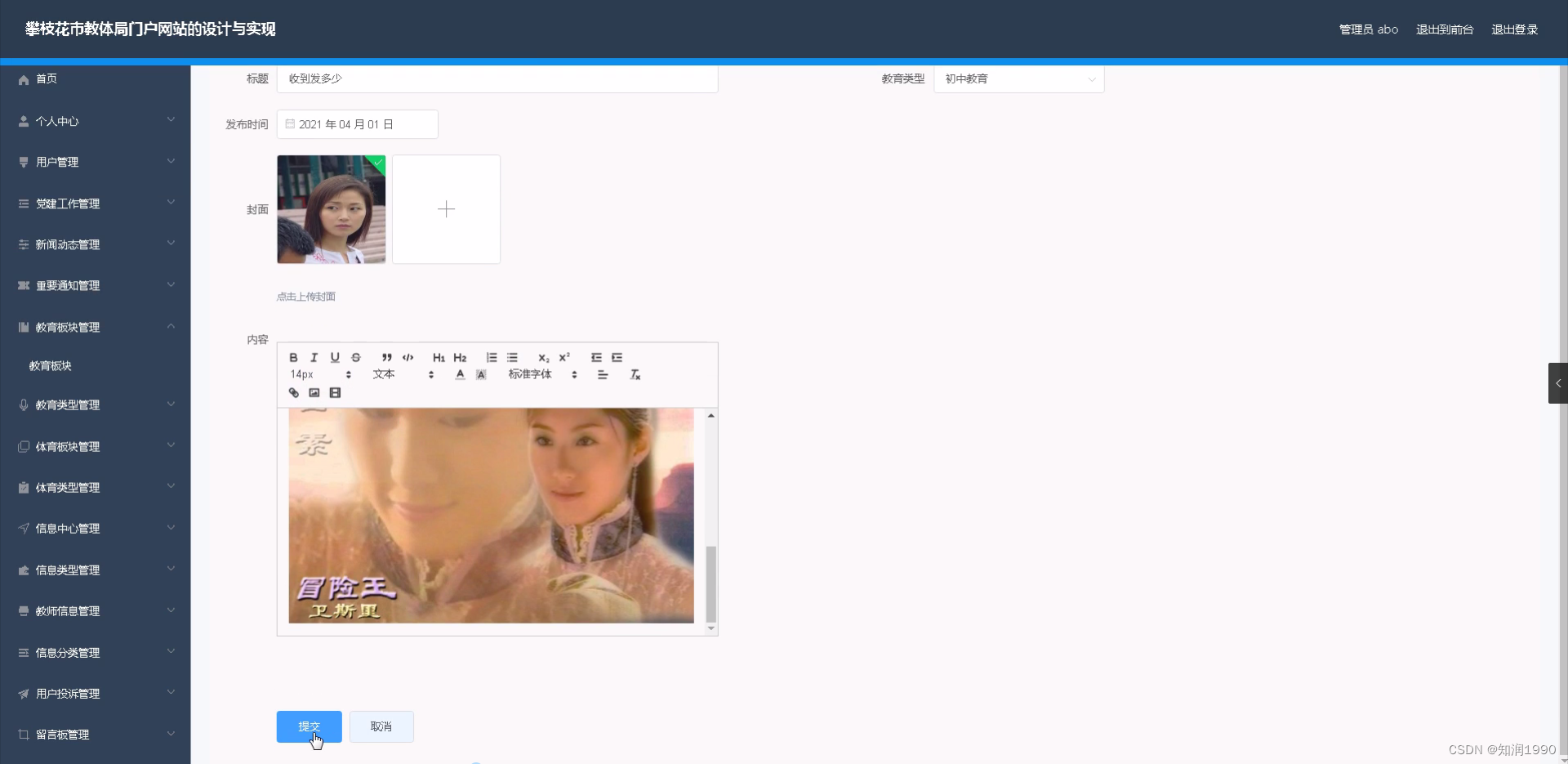Click the insert image icon in the editor

[x=314, y=392]
